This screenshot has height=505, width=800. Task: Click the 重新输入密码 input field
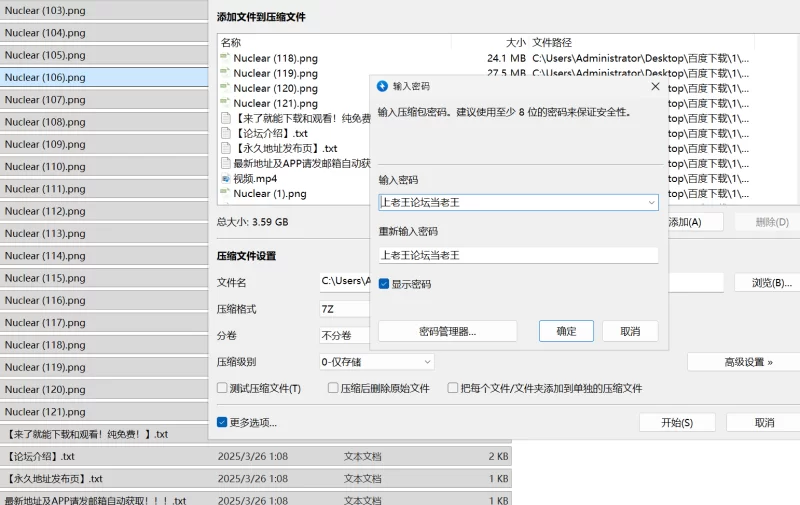point(518,255)
